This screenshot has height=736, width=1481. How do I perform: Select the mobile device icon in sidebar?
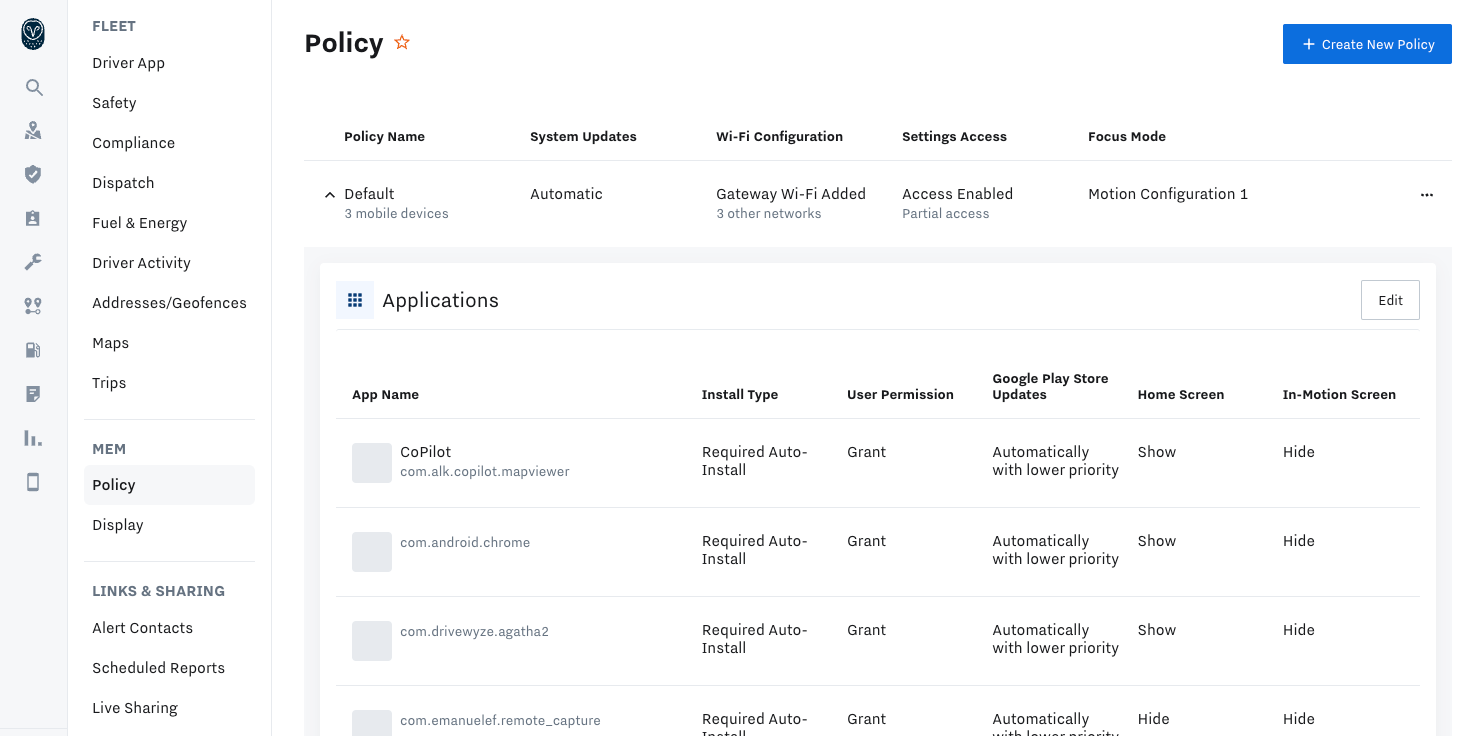pyautogui.click(x=33, y=481)
